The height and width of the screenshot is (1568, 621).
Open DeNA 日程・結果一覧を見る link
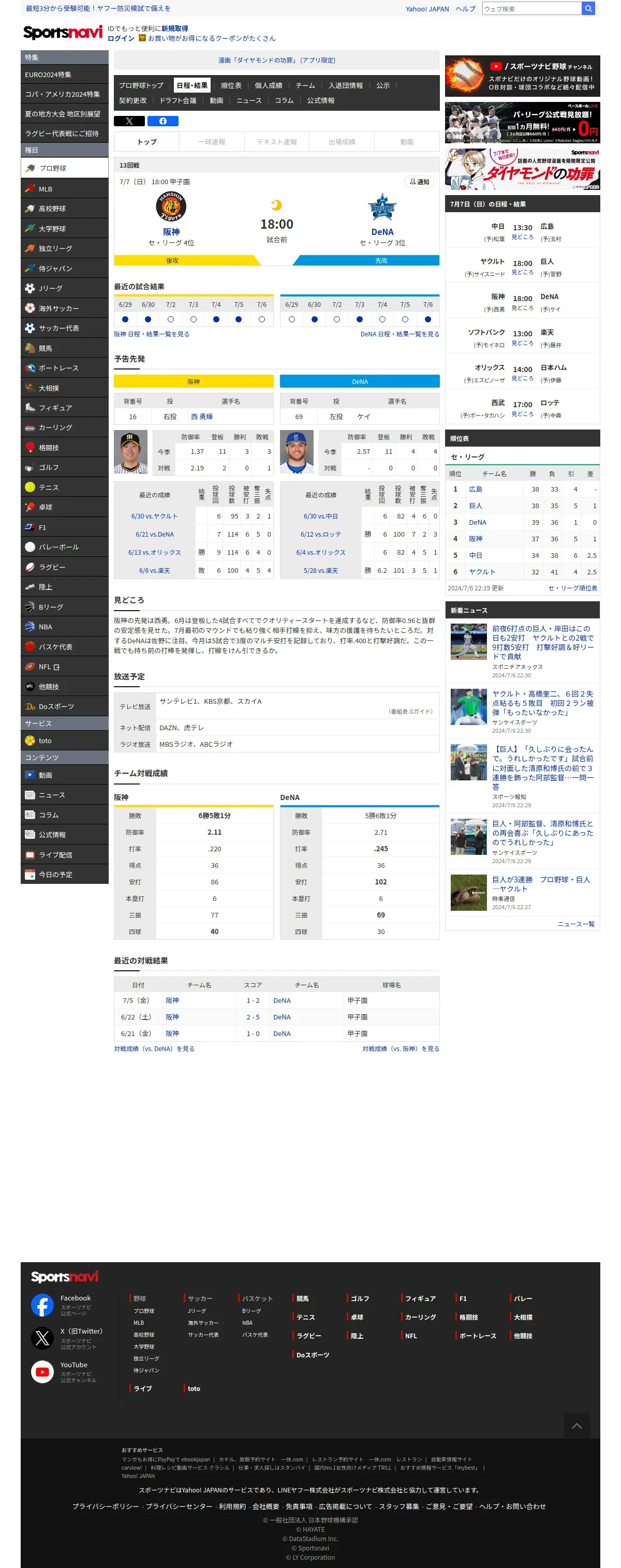(400, 334)
